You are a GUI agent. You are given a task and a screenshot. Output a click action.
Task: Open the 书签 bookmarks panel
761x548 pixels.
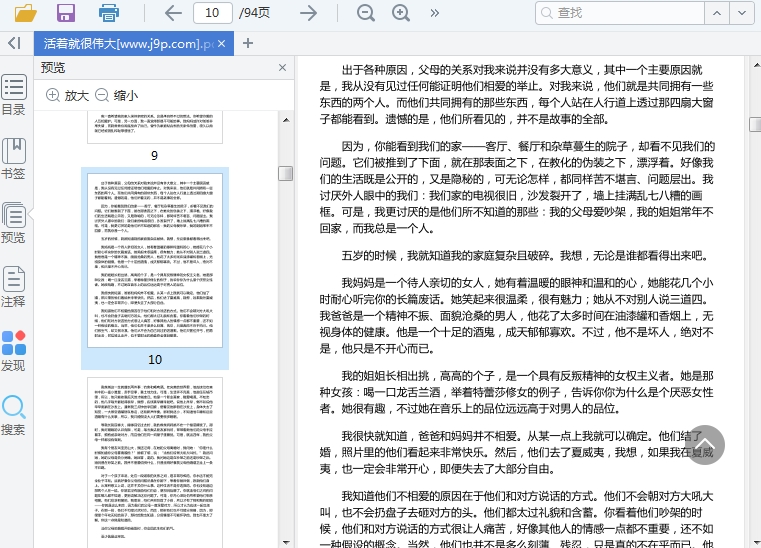(14, 159)
